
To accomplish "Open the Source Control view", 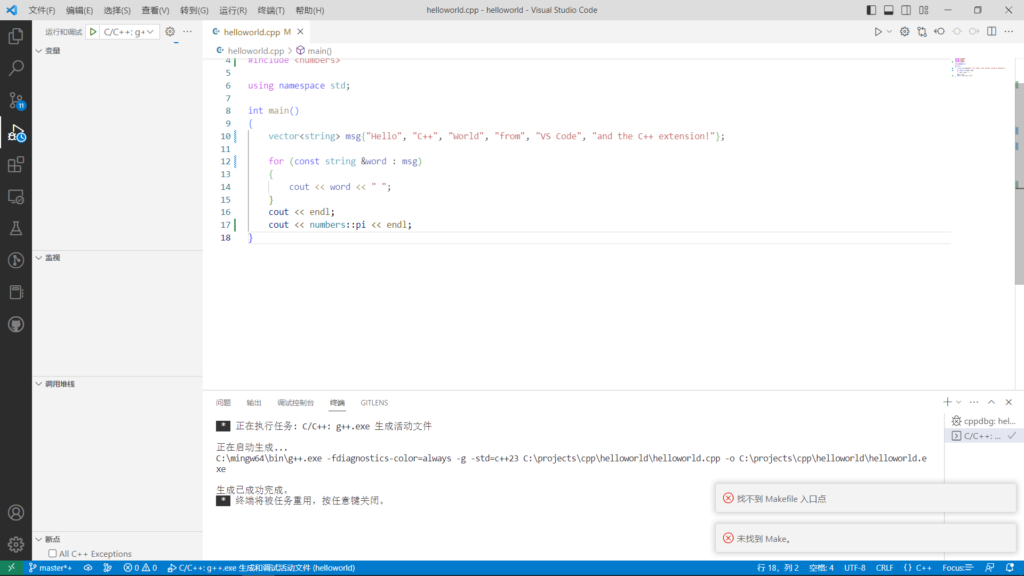I will 16,100.
